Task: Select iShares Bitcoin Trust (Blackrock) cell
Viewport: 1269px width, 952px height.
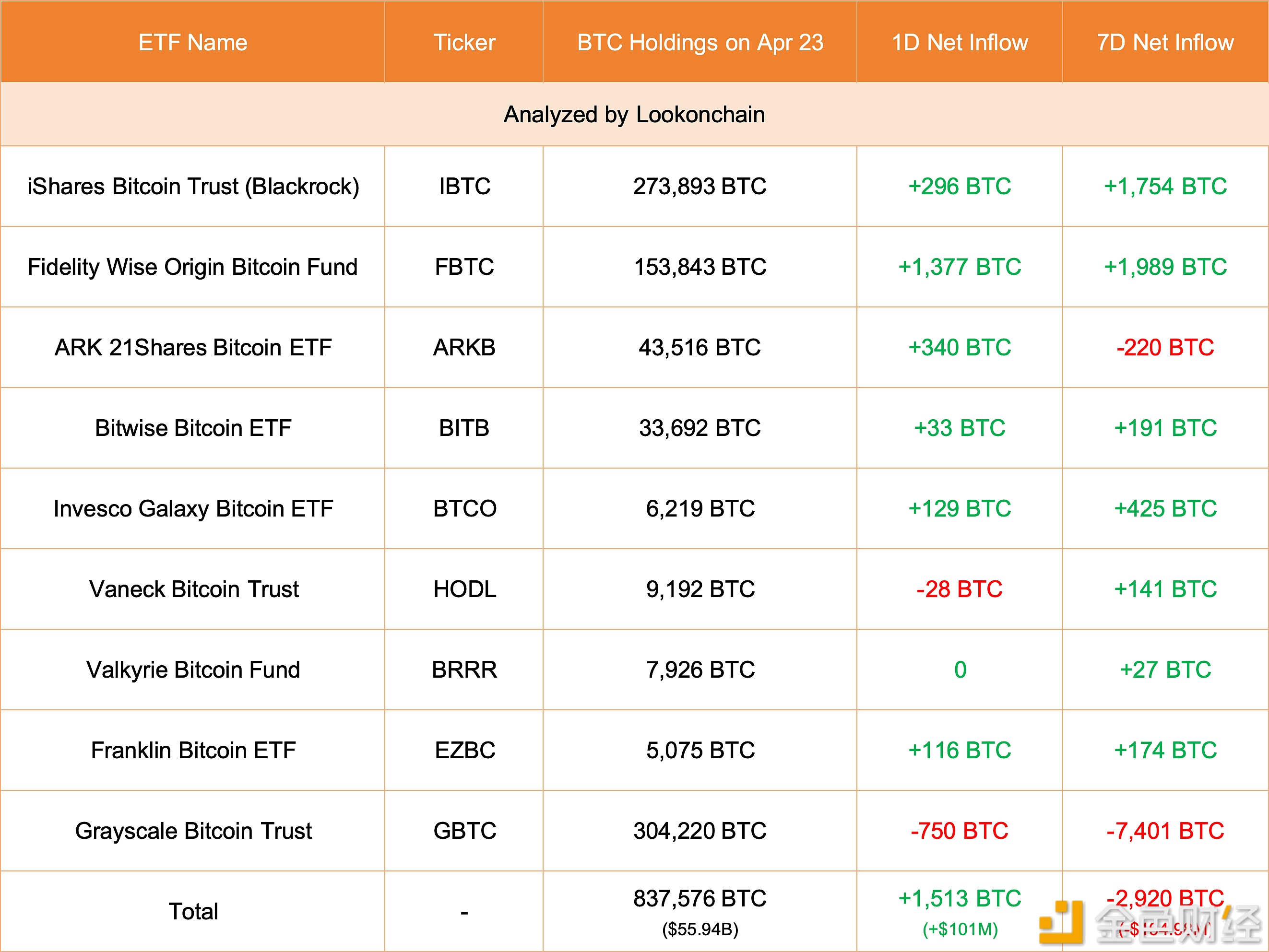Action: (x=193, y=187)
